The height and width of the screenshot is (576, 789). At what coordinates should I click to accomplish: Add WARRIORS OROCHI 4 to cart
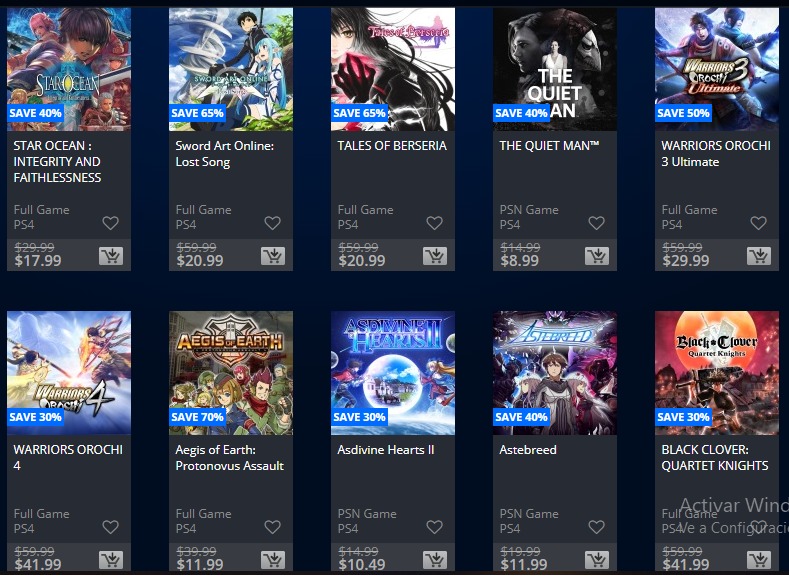(x=111, y=560)
